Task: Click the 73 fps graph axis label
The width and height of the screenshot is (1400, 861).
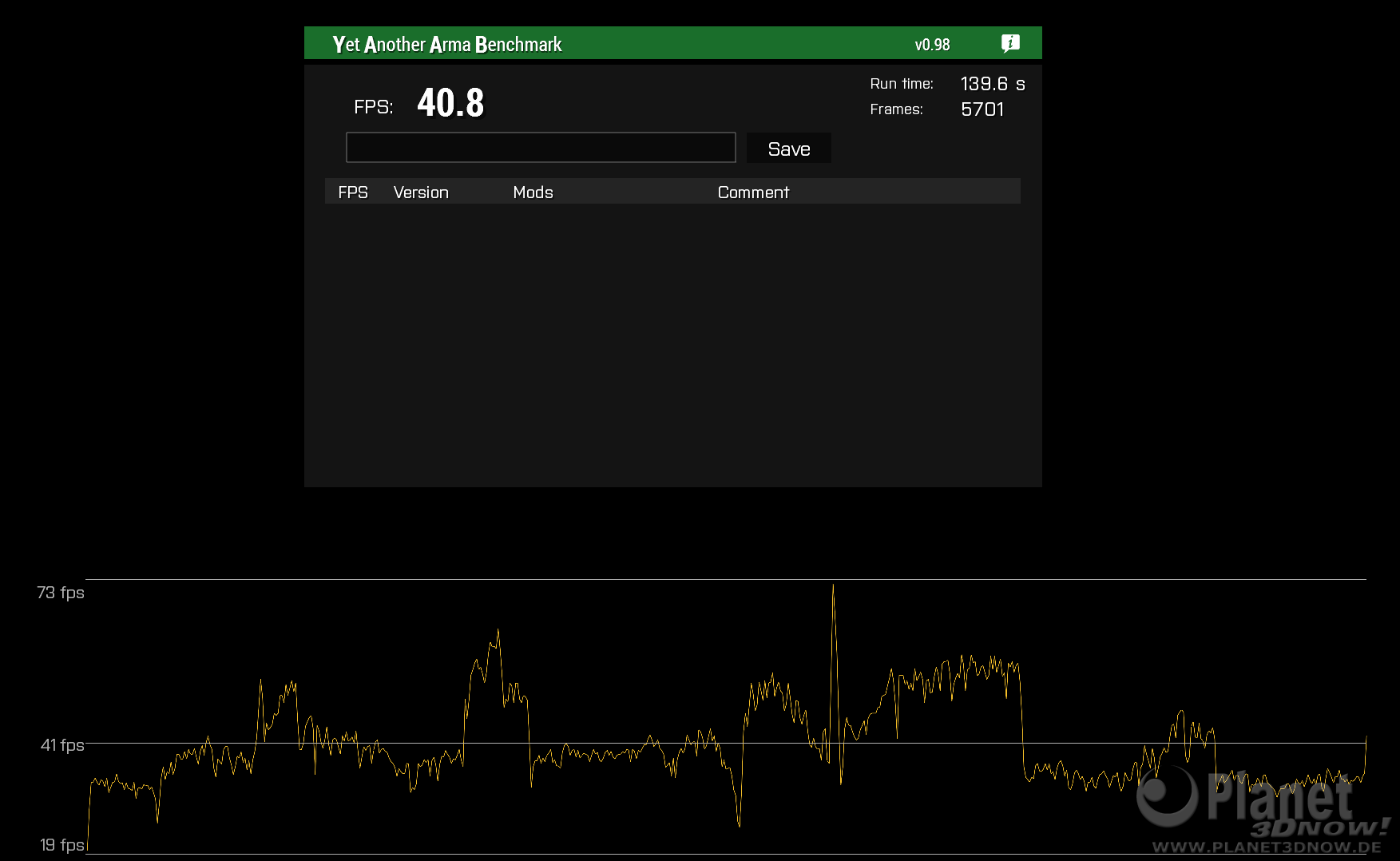Action: point(61,593)
